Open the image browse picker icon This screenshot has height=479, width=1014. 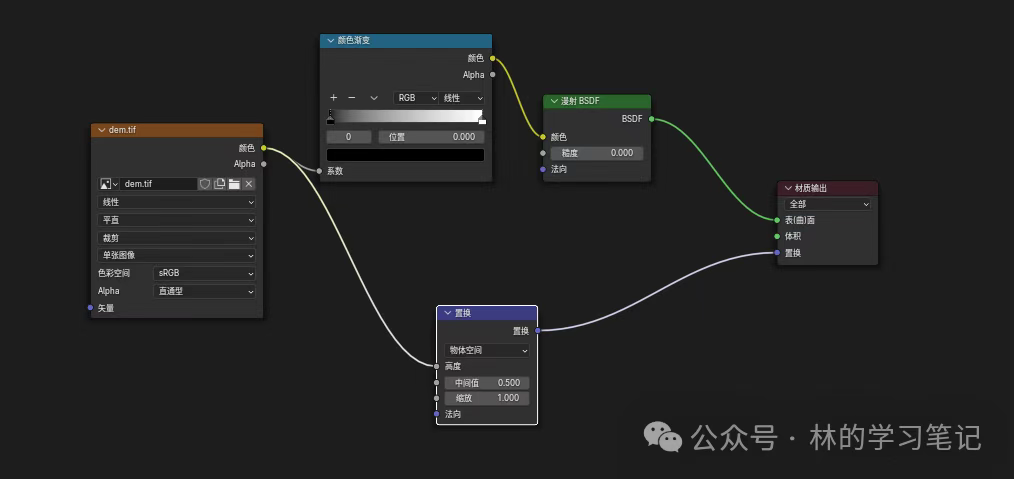108,184
